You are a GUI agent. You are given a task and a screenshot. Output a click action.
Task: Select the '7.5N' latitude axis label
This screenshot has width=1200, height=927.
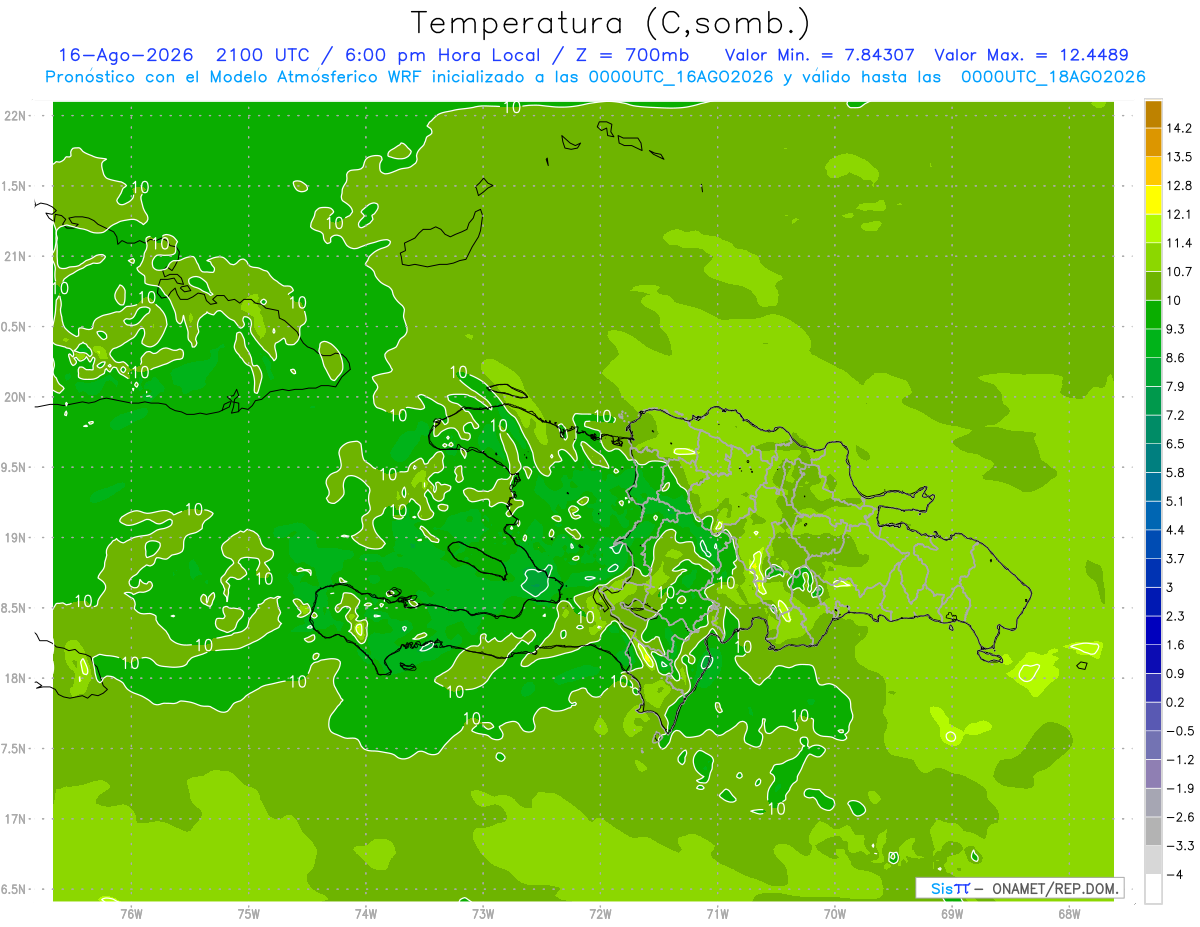pos(13,749)
